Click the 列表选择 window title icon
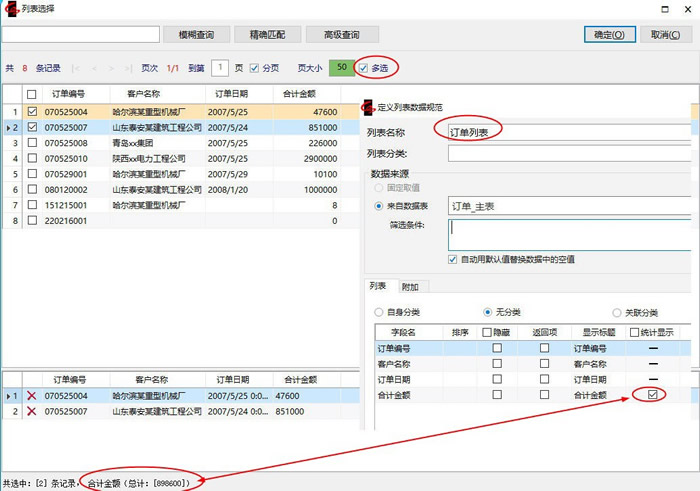The width and height of the screenshot is (700, 491). [9, 8]
